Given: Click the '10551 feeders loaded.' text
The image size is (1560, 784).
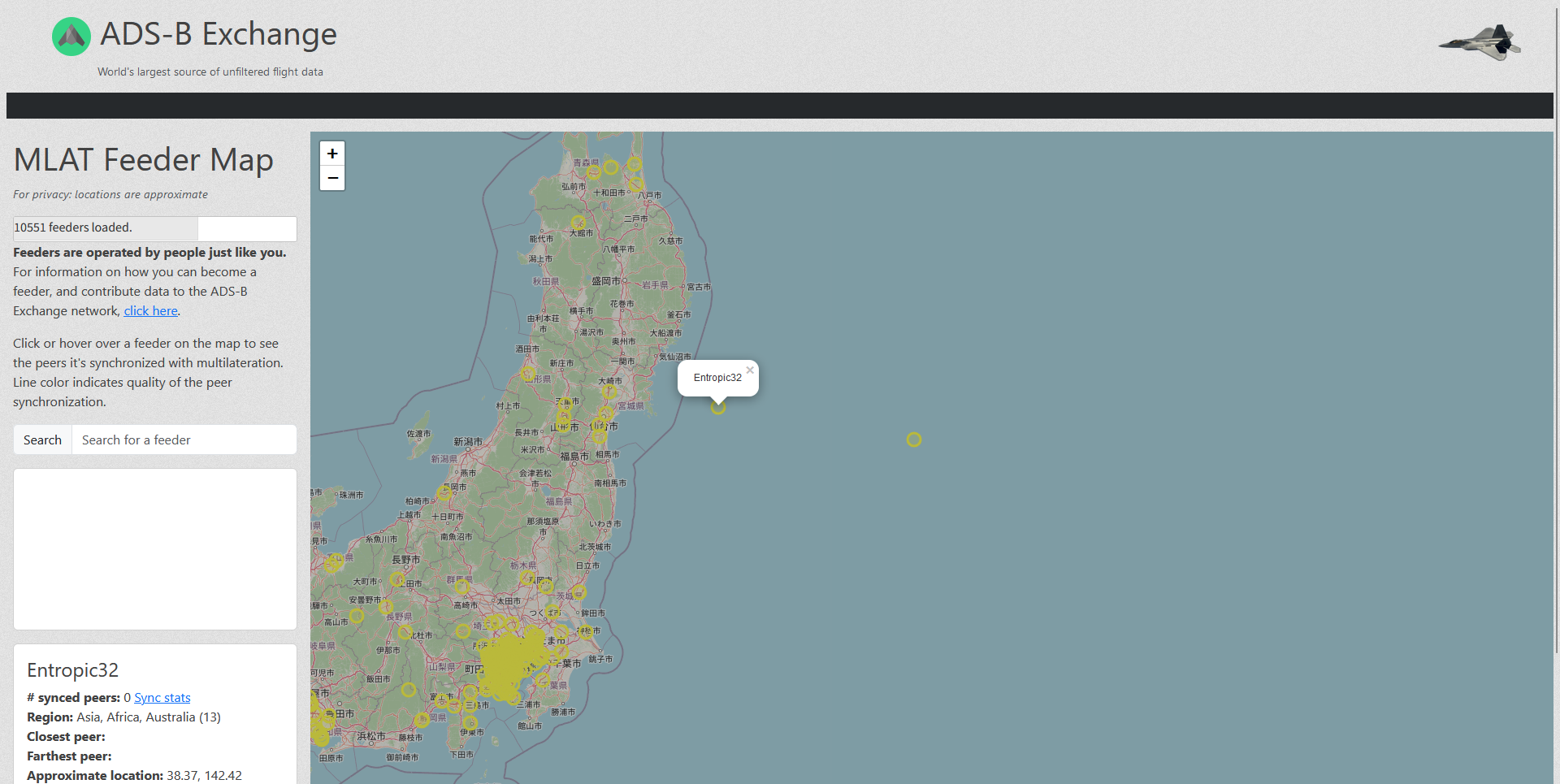Looking at the screenshot, I should pyautogui.click(x=73, y=227).
